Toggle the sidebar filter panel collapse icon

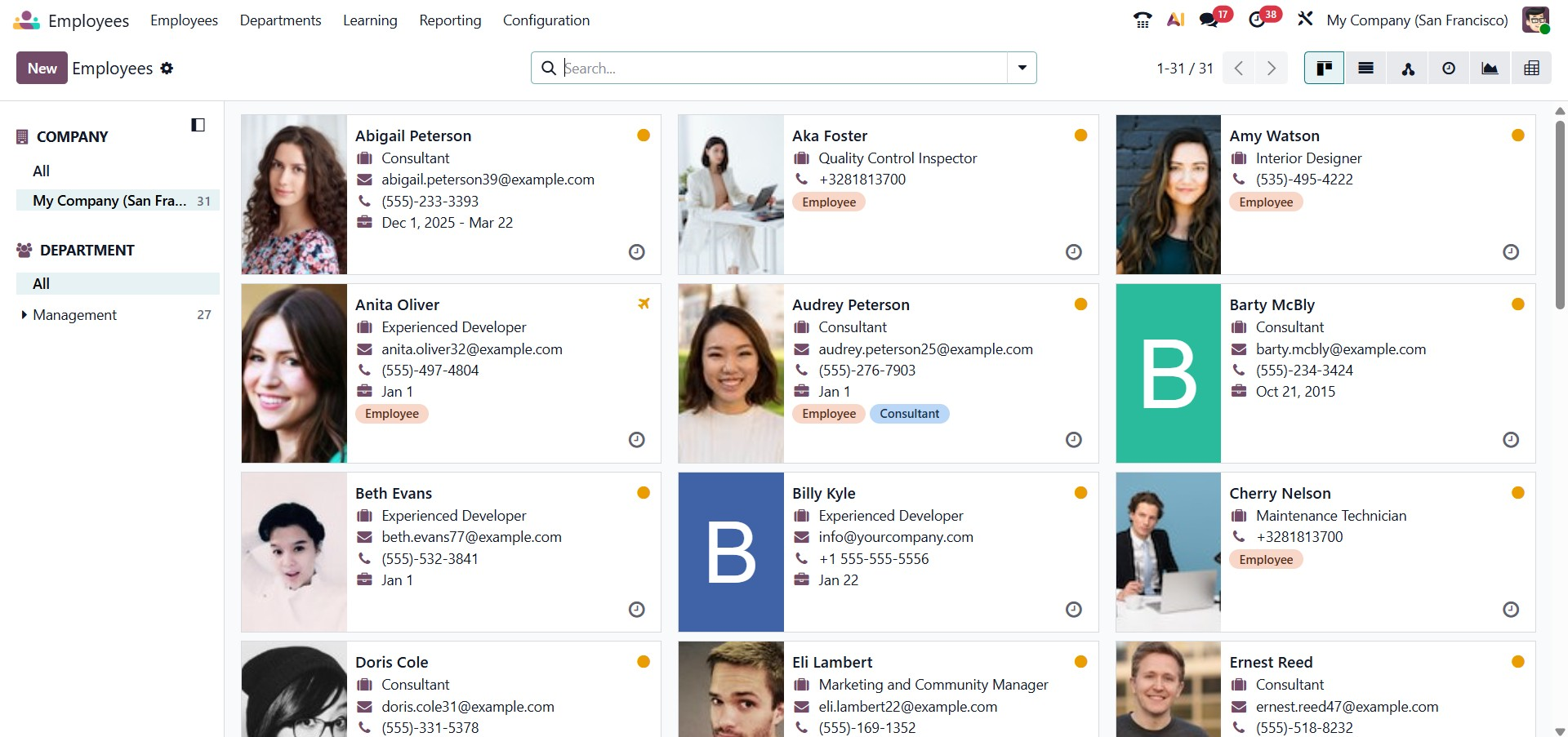click(198, 125)
